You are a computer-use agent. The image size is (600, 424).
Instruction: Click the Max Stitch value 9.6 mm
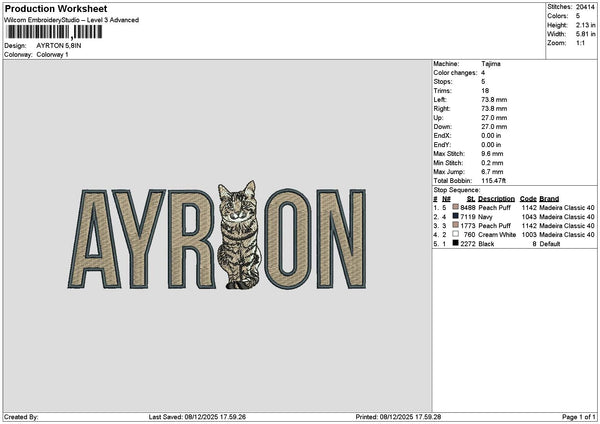(x=492, y=154)
